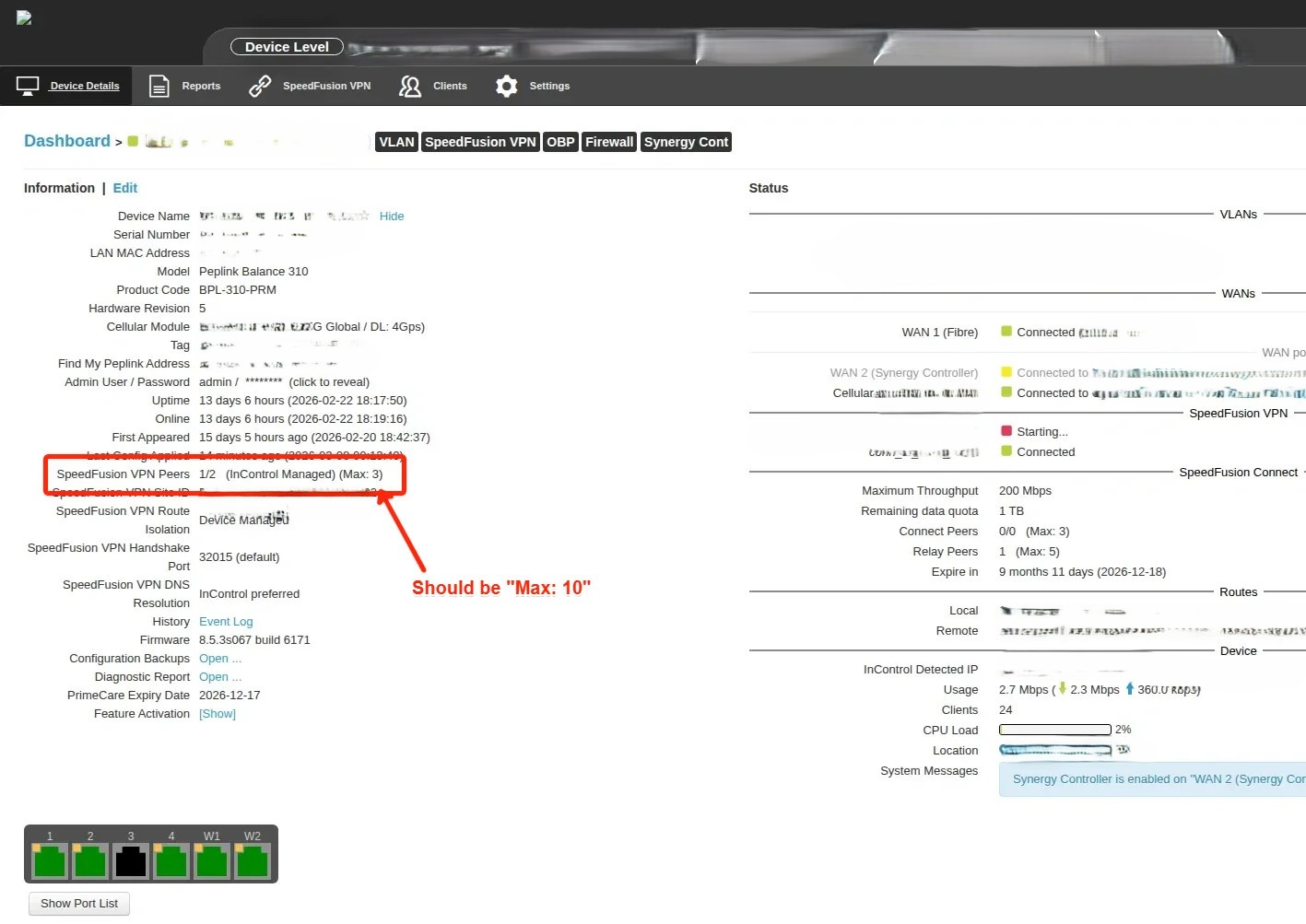Viewport: 1306px width, 924px height.
Task: Click the green port 1 icon
Action: (x=50, y=862)
